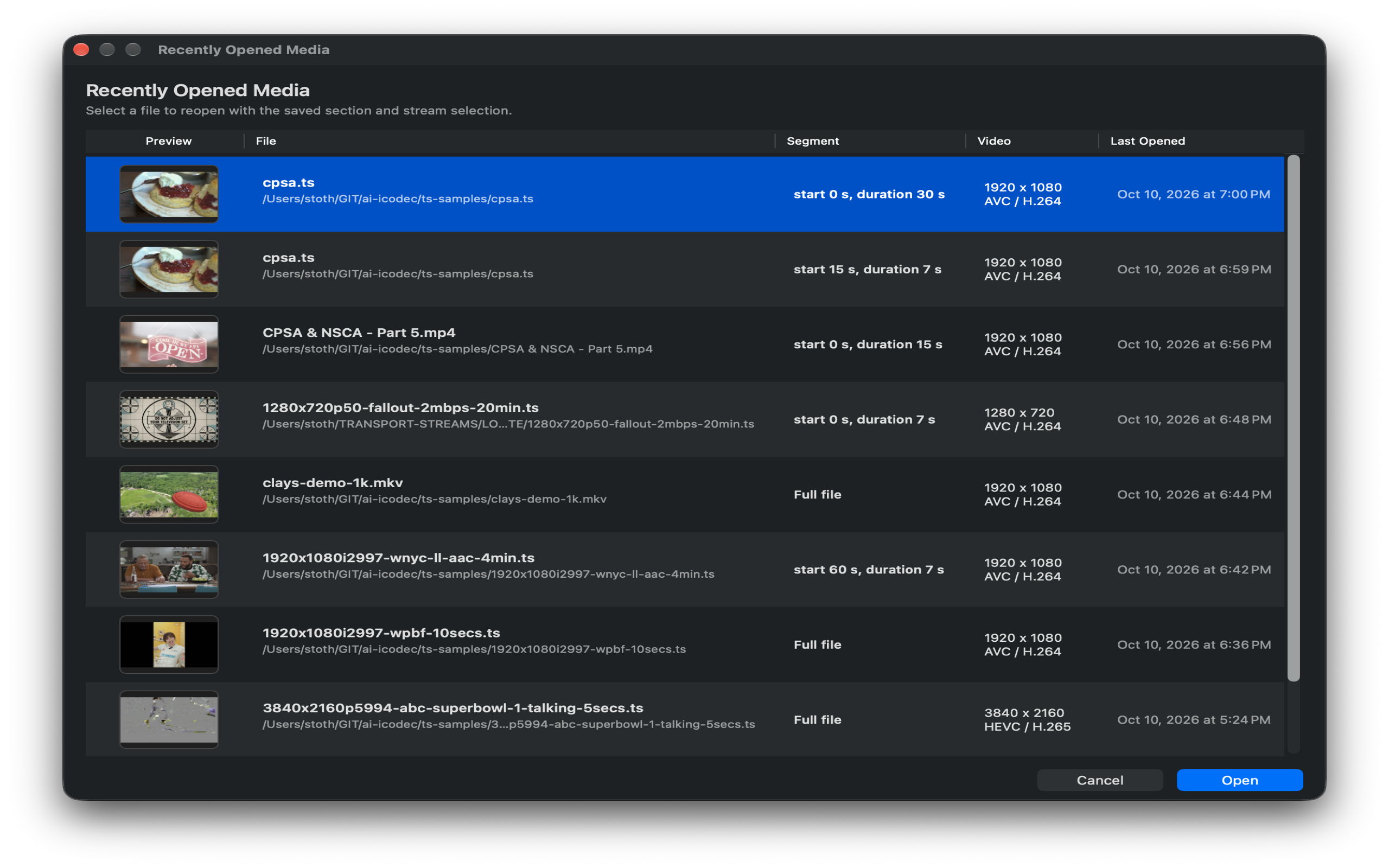Click segment 'start 60 s, duration 7 s'
This screenshot has height=868, width=1389.
(869, 570)
